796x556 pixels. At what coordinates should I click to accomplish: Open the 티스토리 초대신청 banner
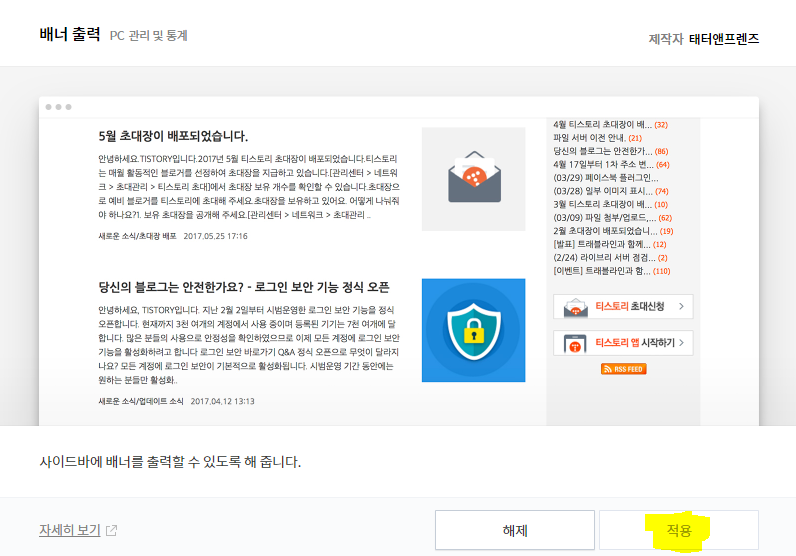click(x=623, y=306)
